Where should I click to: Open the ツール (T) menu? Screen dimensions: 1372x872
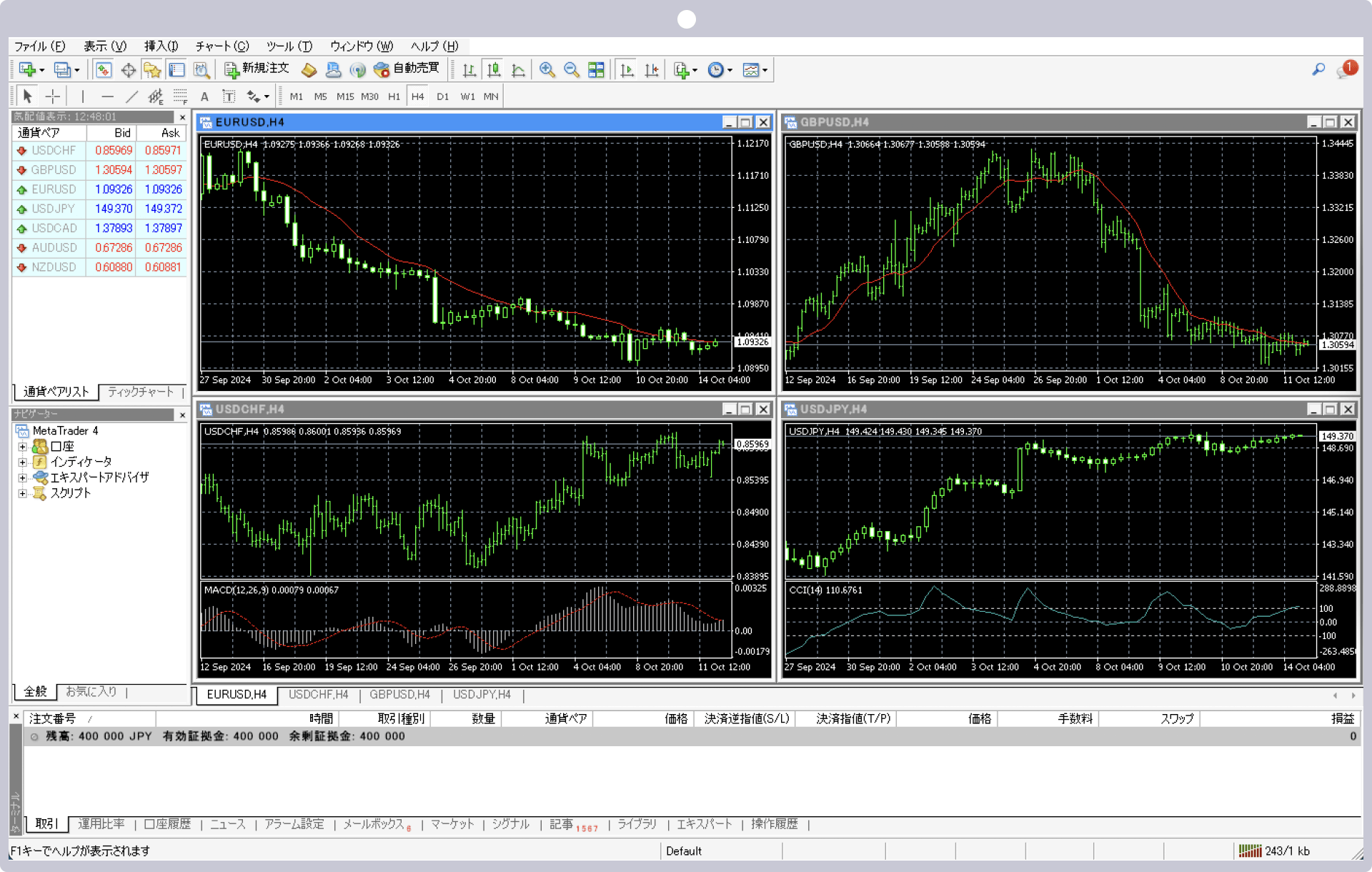[289, 46]
